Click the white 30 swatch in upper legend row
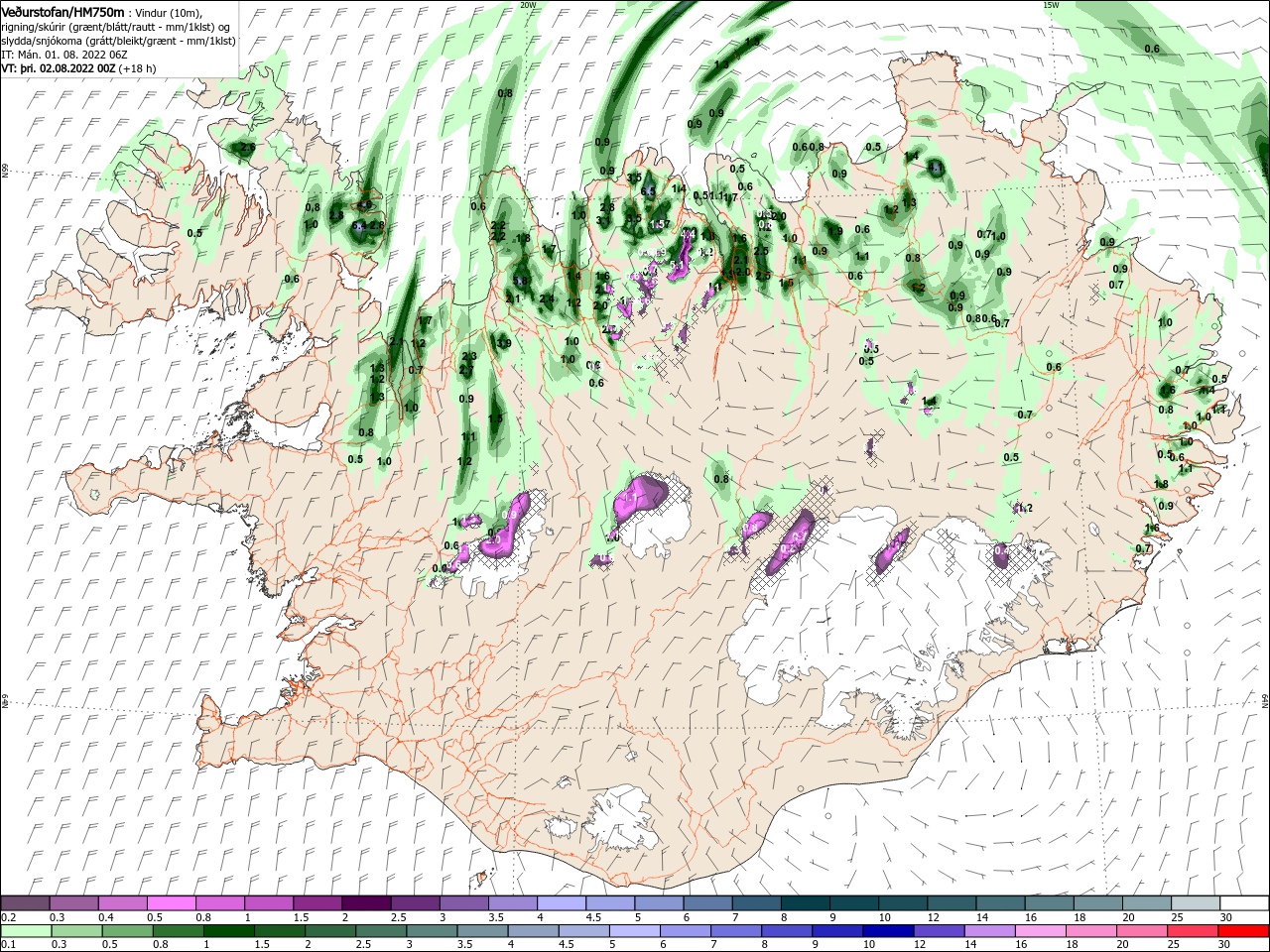Image resolution: width=1270 pixels, height=952 pixels. 1243,903
